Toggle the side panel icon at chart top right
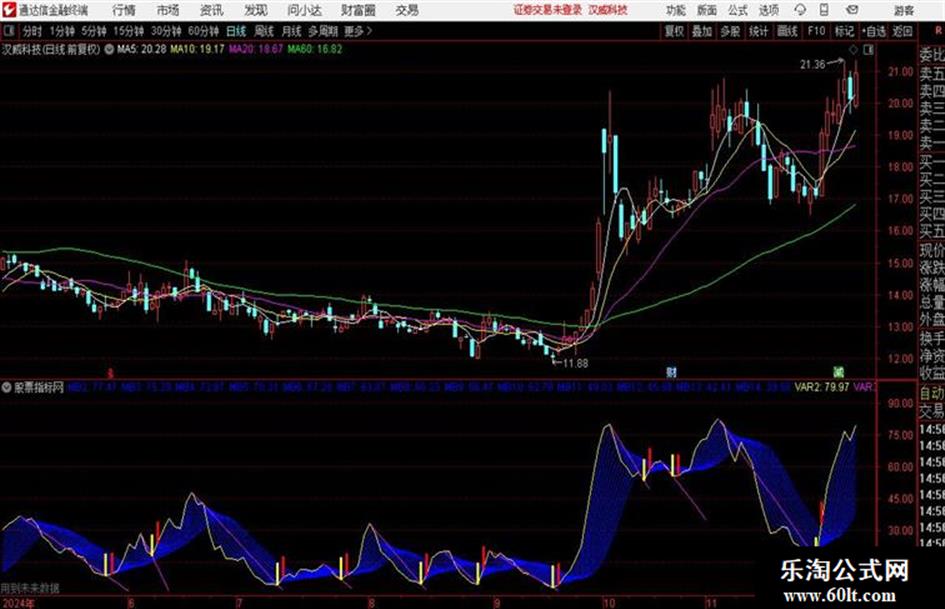 (868, 50)
